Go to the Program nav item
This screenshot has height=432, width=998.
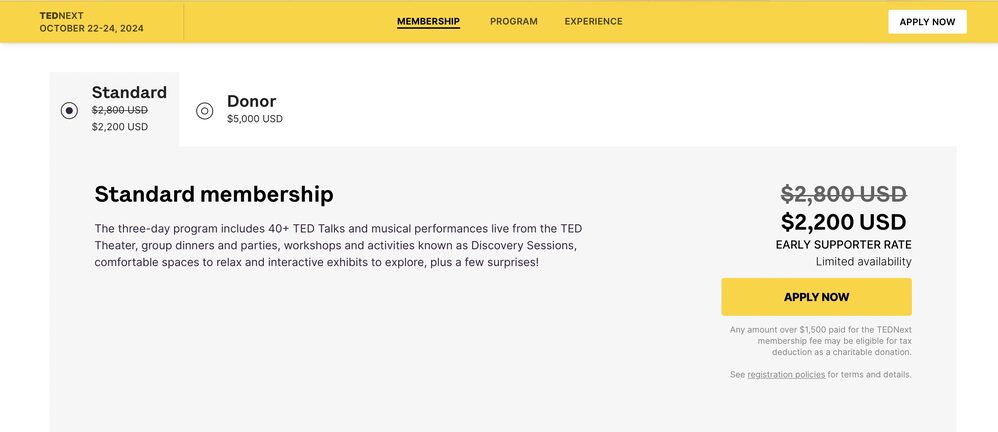513,21
